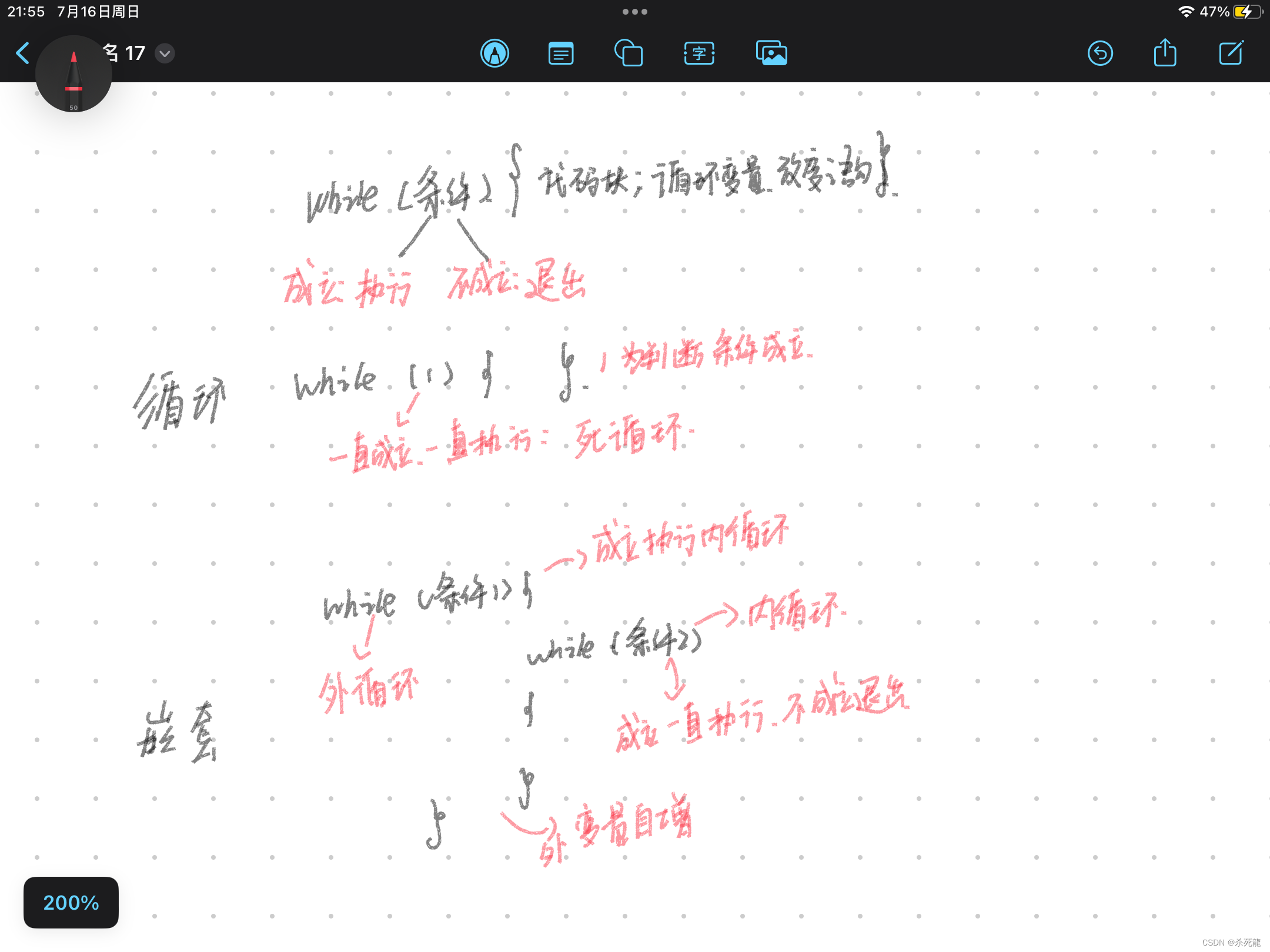Select the red pencil tool showing size 50
Image resolution: width=1270 pixels, height=952 pixels.
coord(73,73)
